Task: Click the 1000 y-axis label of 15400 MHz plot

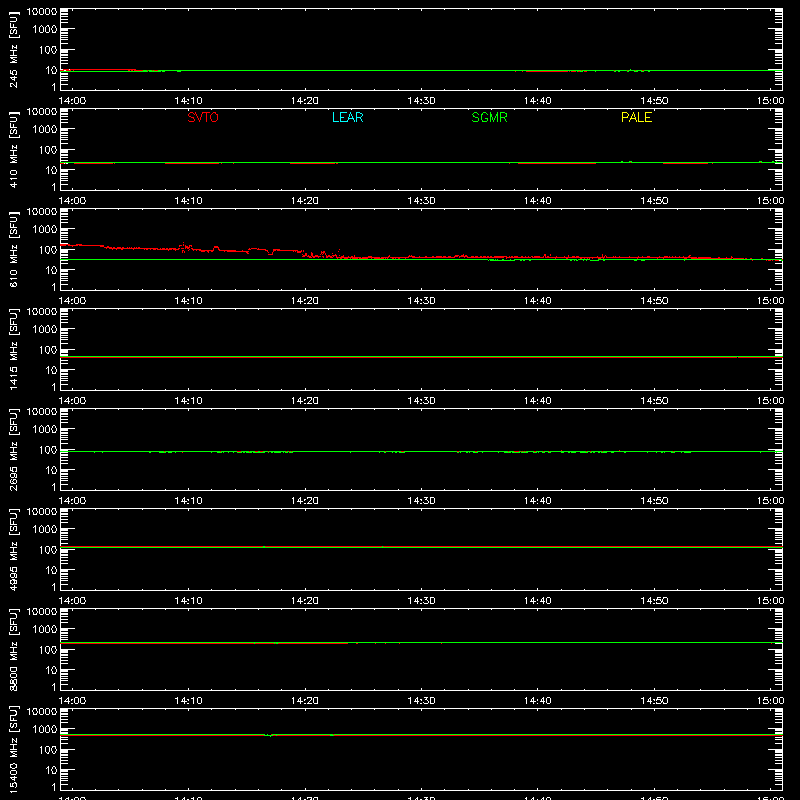Action: point(45,730)
